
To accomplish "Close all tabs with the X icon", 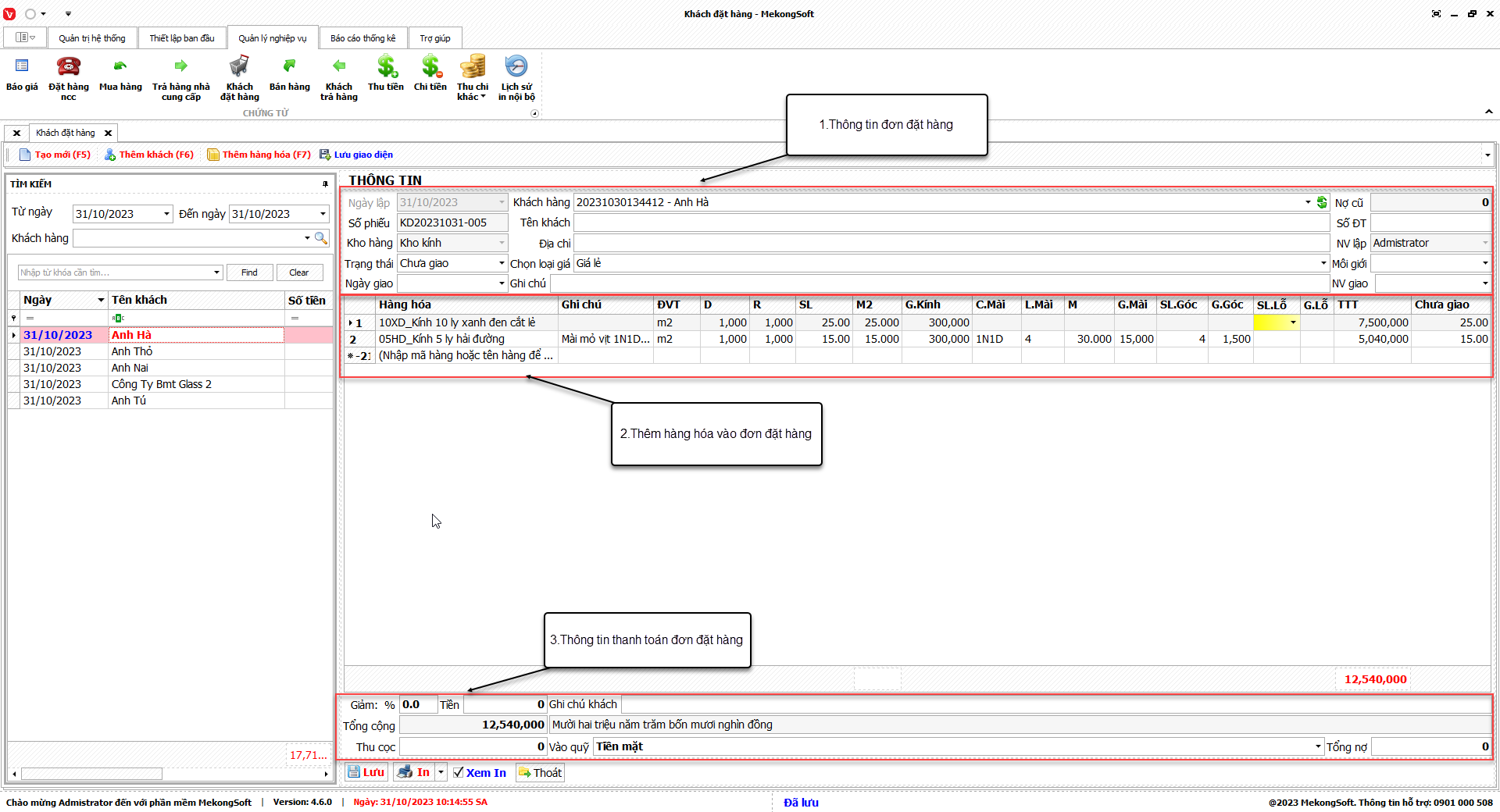I will 16,133.
